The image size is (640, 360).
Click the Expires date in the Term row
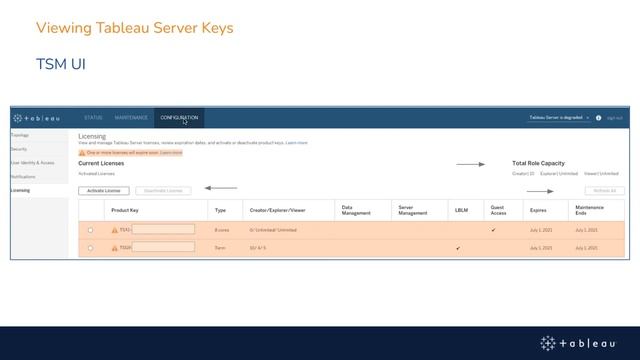[541, 248]
